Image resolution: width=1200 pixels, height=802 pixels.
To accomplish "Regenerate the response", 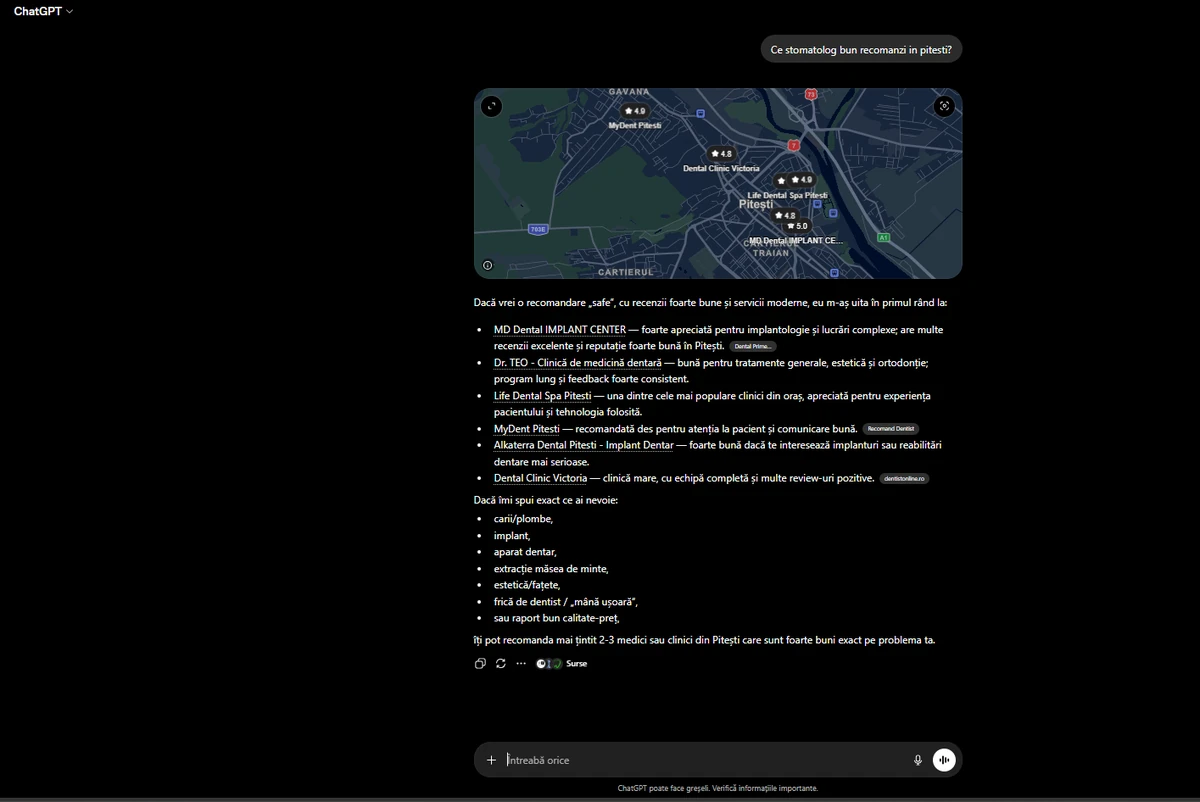I will [501, 664].
